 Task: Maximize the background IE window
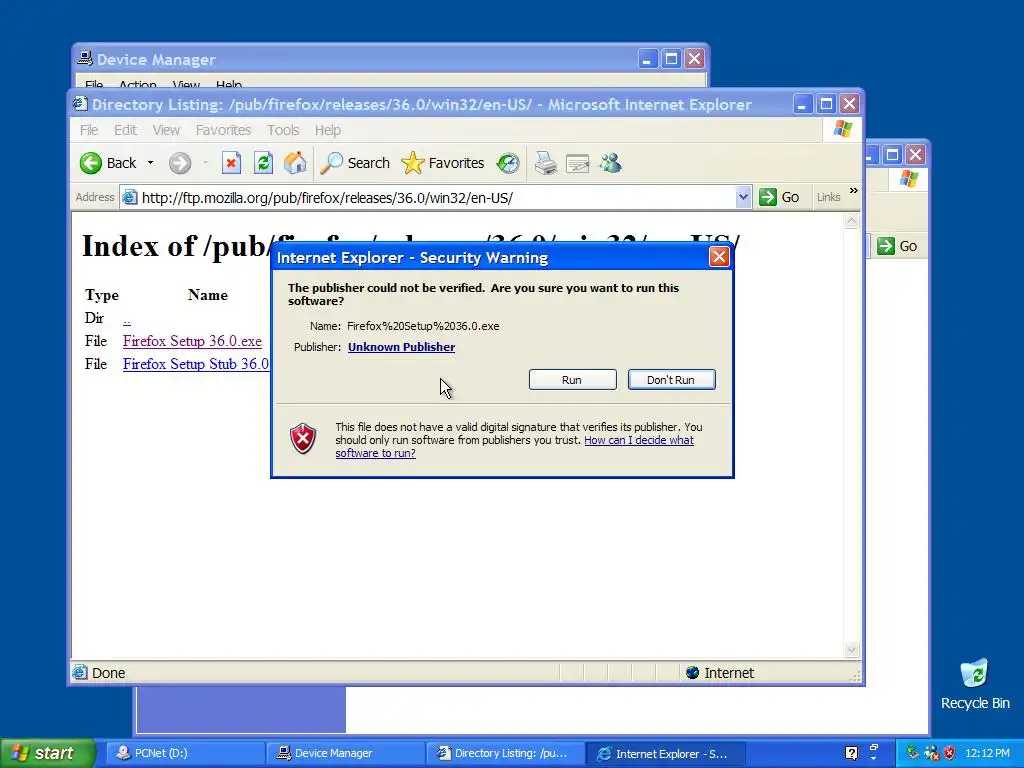(893, 155)
